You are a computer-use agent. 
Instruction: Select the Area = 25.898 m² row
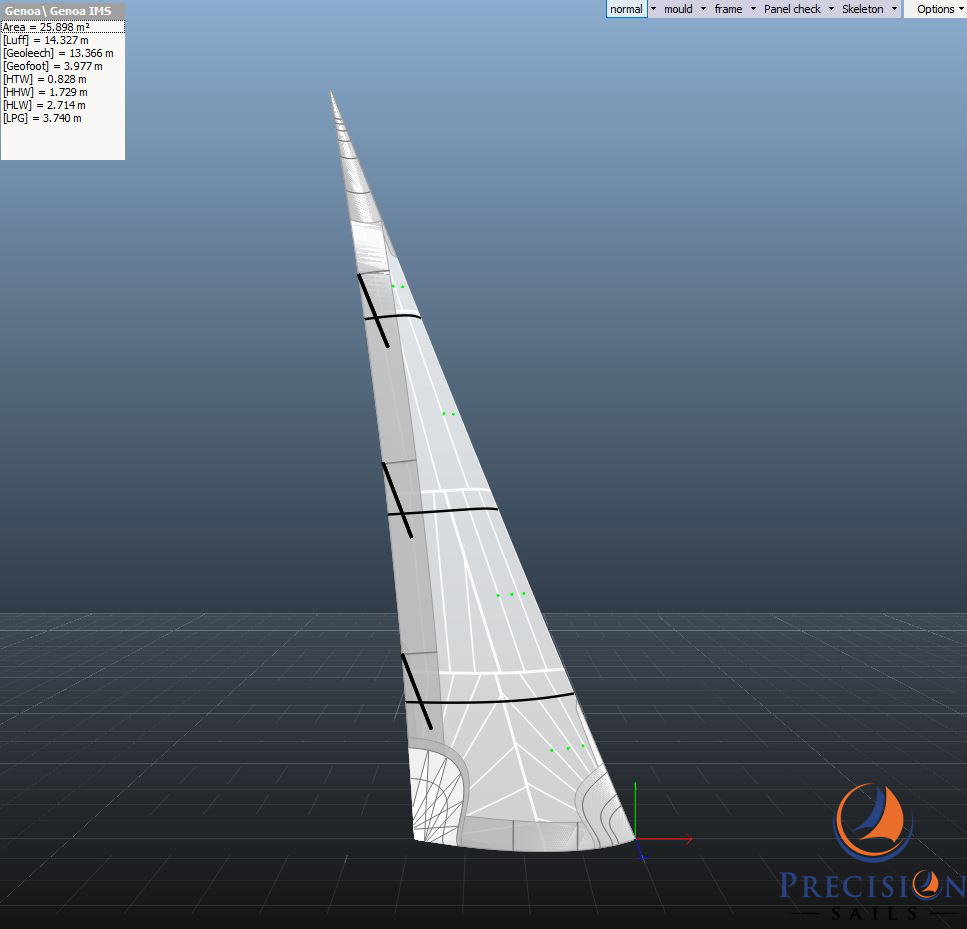(x=46, y=27)
